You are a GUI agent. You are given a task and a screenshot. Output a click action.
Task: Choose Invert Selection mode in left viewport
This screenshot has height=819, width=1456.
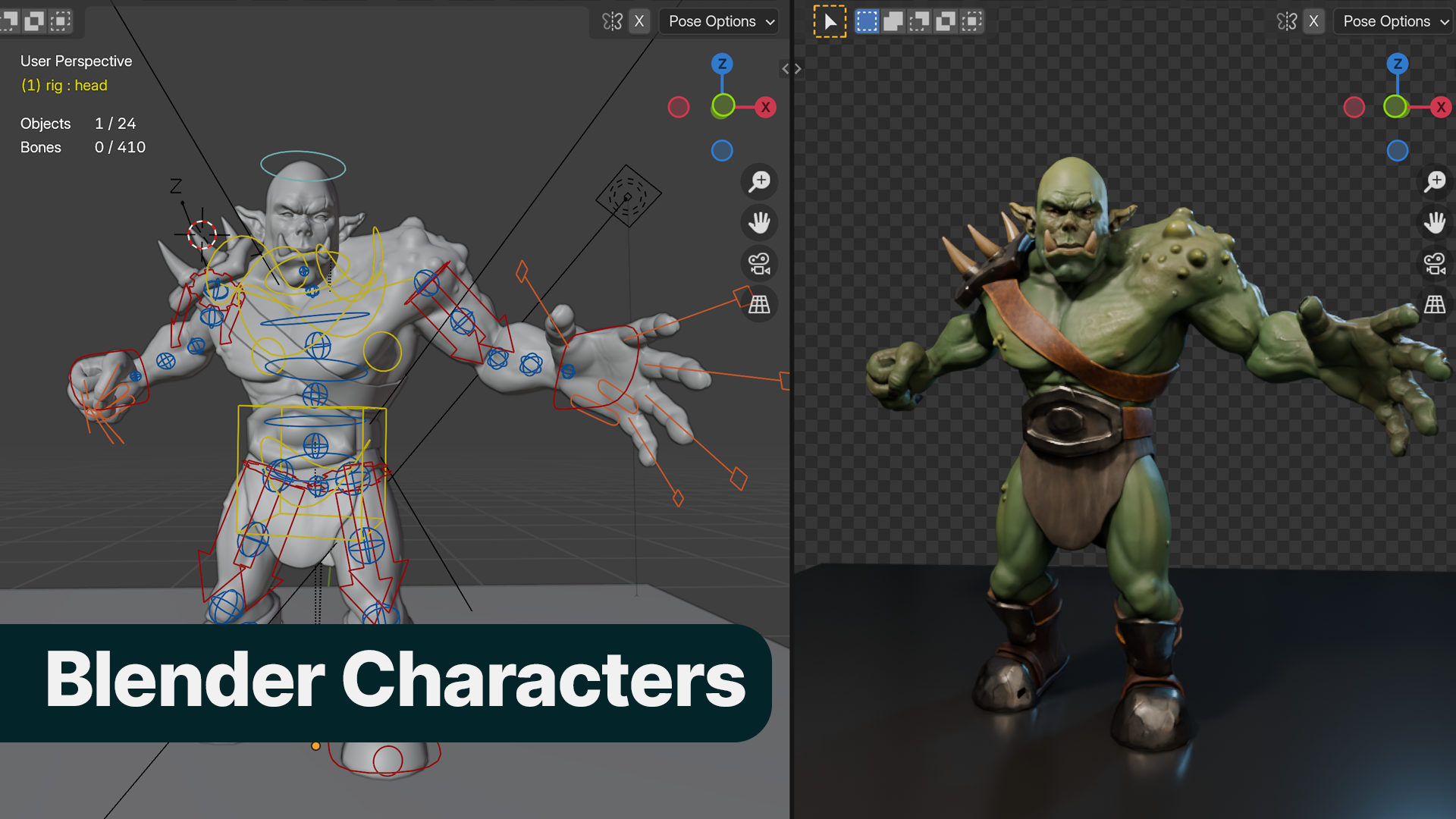click(x=34, y=21)
